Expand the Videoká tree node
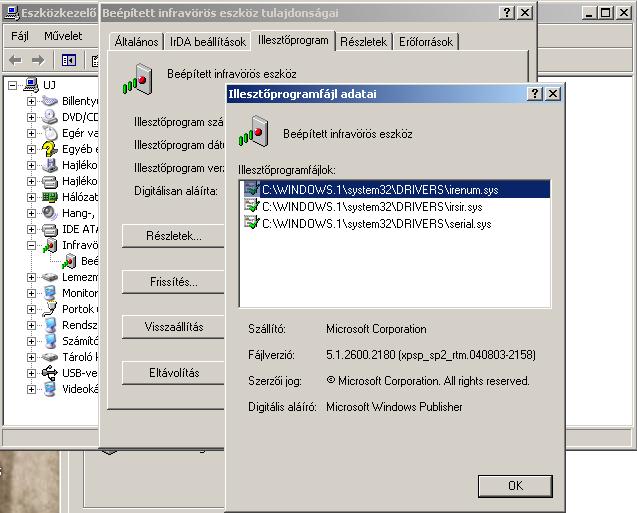The width and height of the screenshot is (637, 513). pyautogui.click(x=31, y=389)
